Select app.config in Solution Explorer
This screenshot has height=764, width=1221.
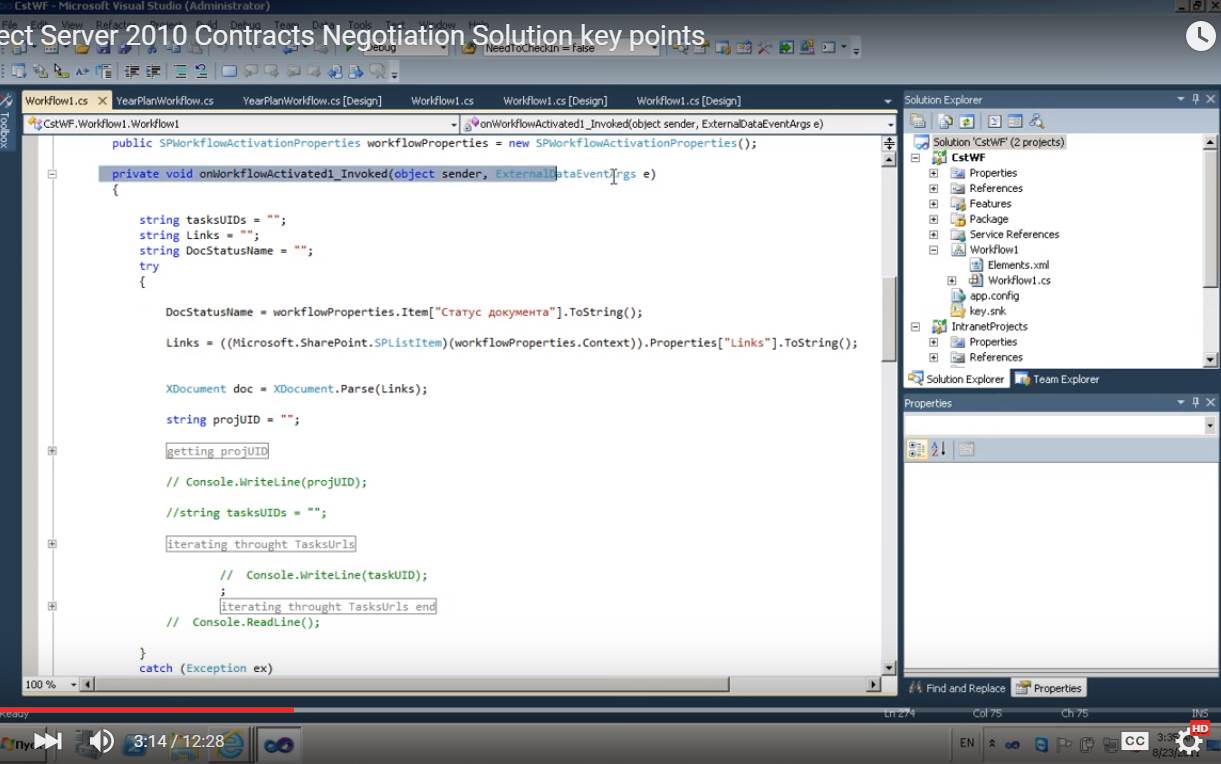(994, 296)
